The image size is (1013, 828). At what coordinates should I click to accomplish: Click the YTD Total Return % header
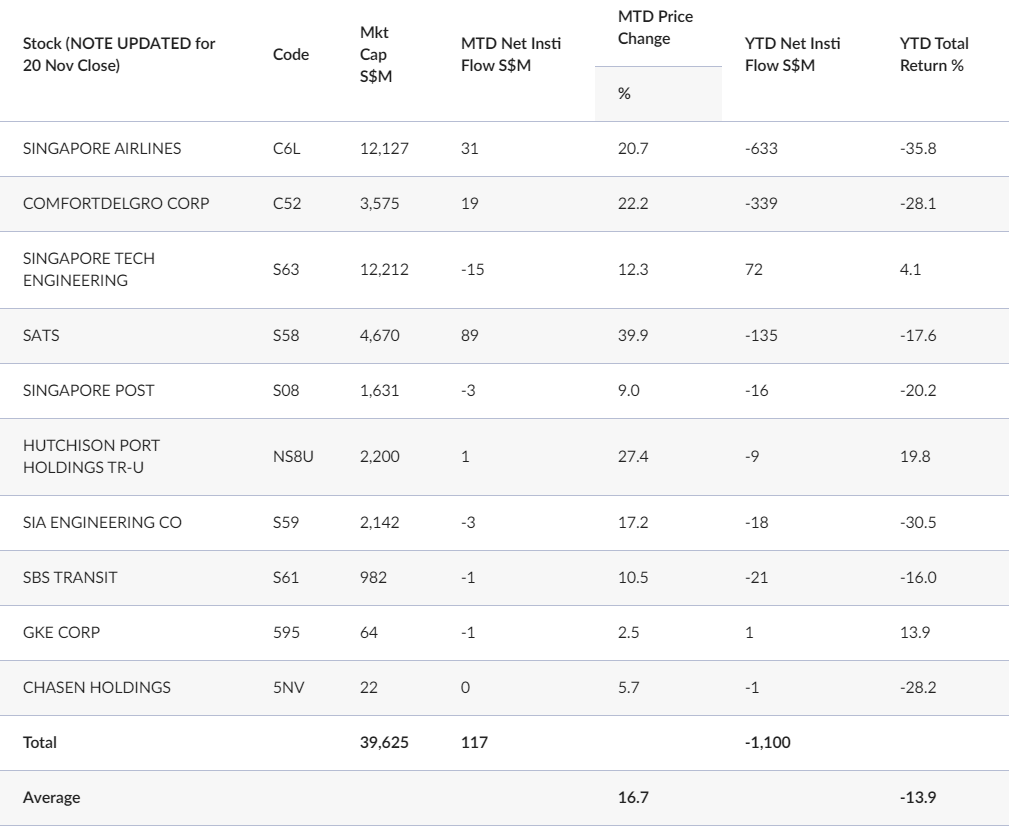tap(934, 54)
